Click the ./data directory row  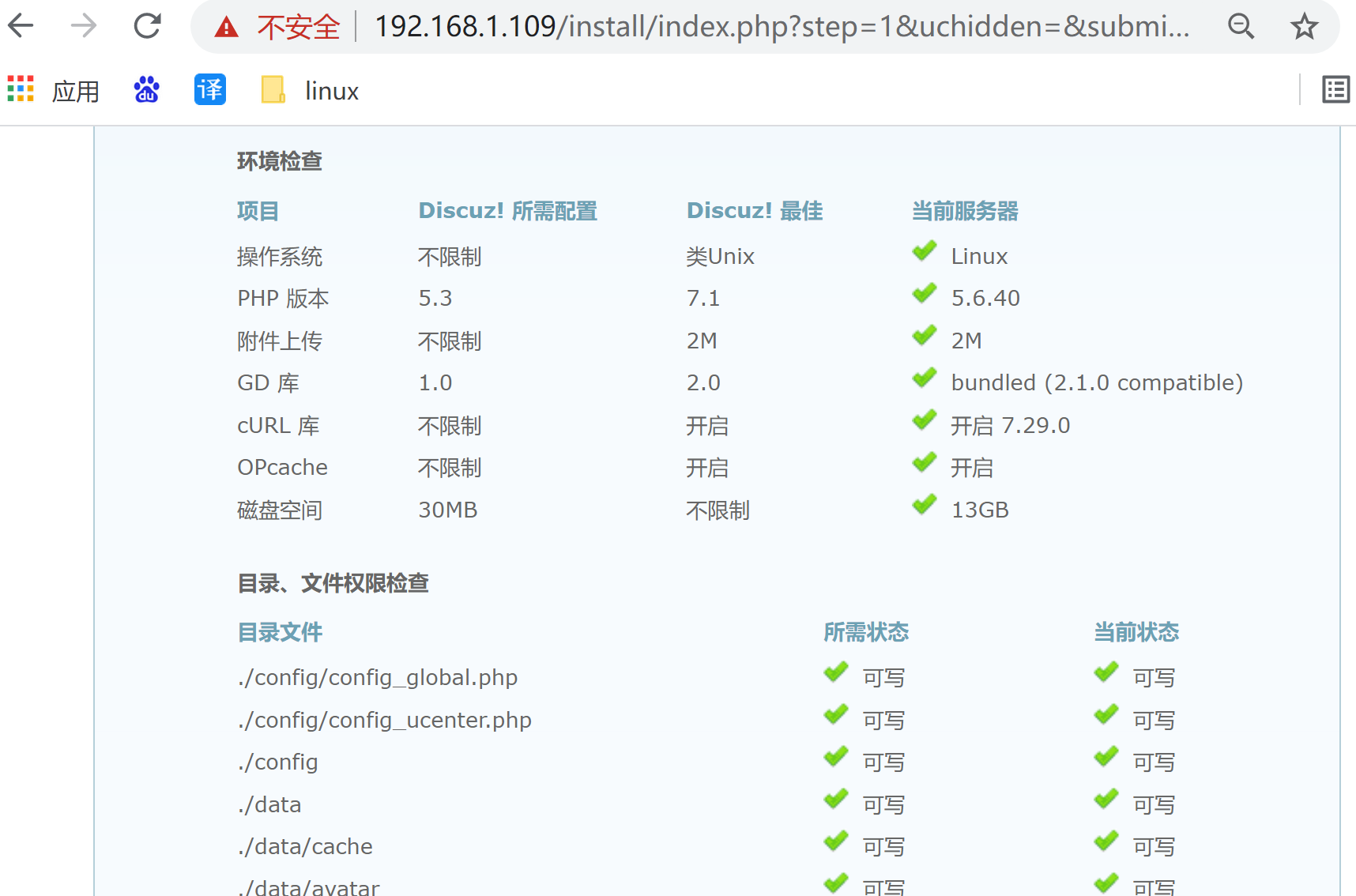(x=269, y=805)
